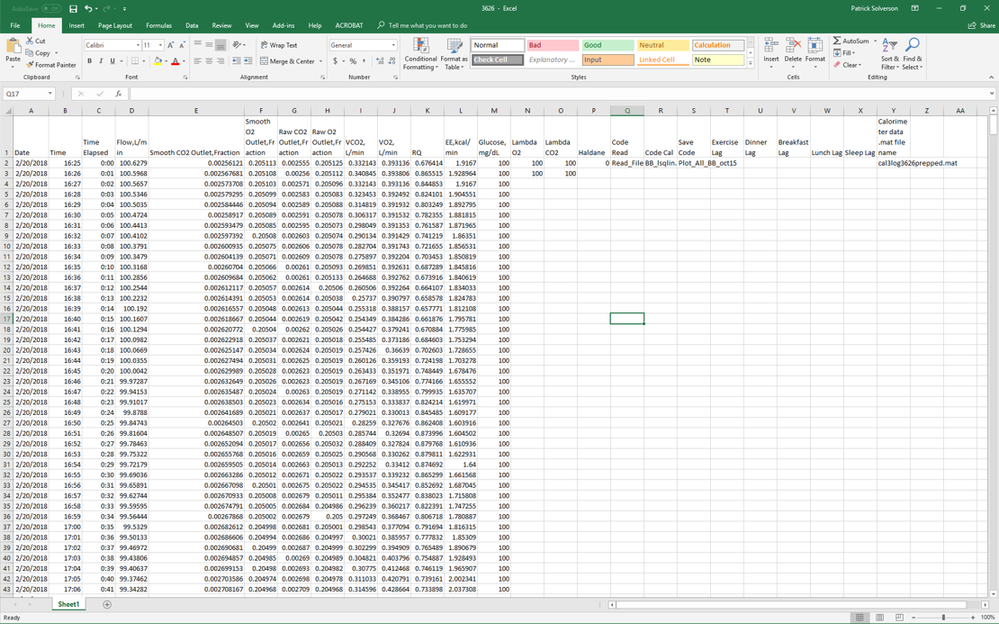Open the Page Layout ribbon tab
This screenshot has height=624, width=999.
[116, 25]
